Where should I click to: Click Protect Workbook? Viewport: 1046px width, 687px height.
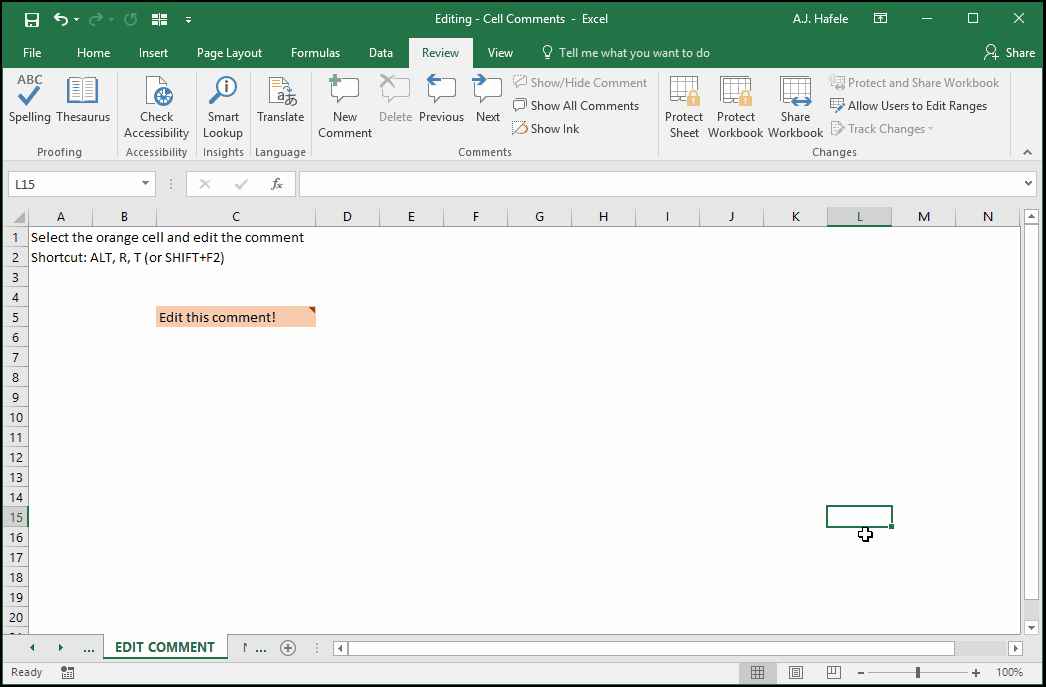(x=735, y=107)
